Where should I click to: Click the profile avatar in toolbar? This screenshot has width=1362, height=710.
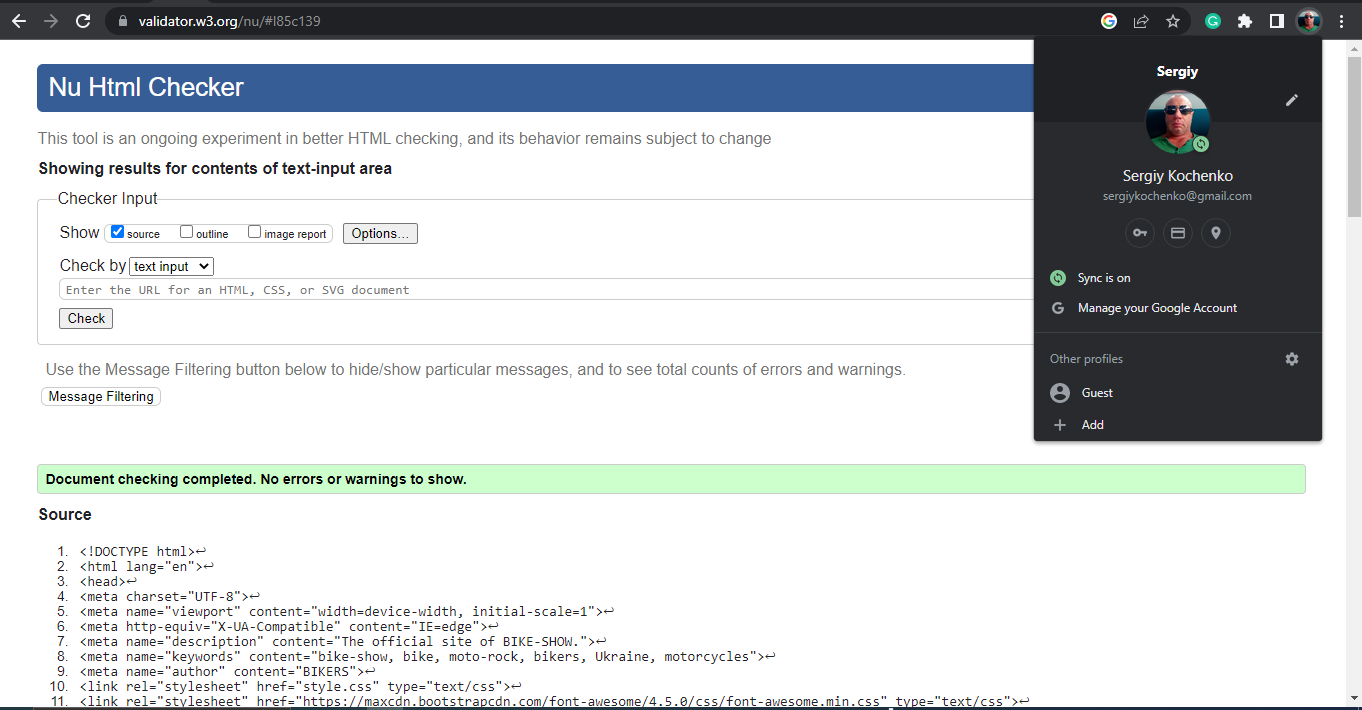click(x=1309, y=21)
